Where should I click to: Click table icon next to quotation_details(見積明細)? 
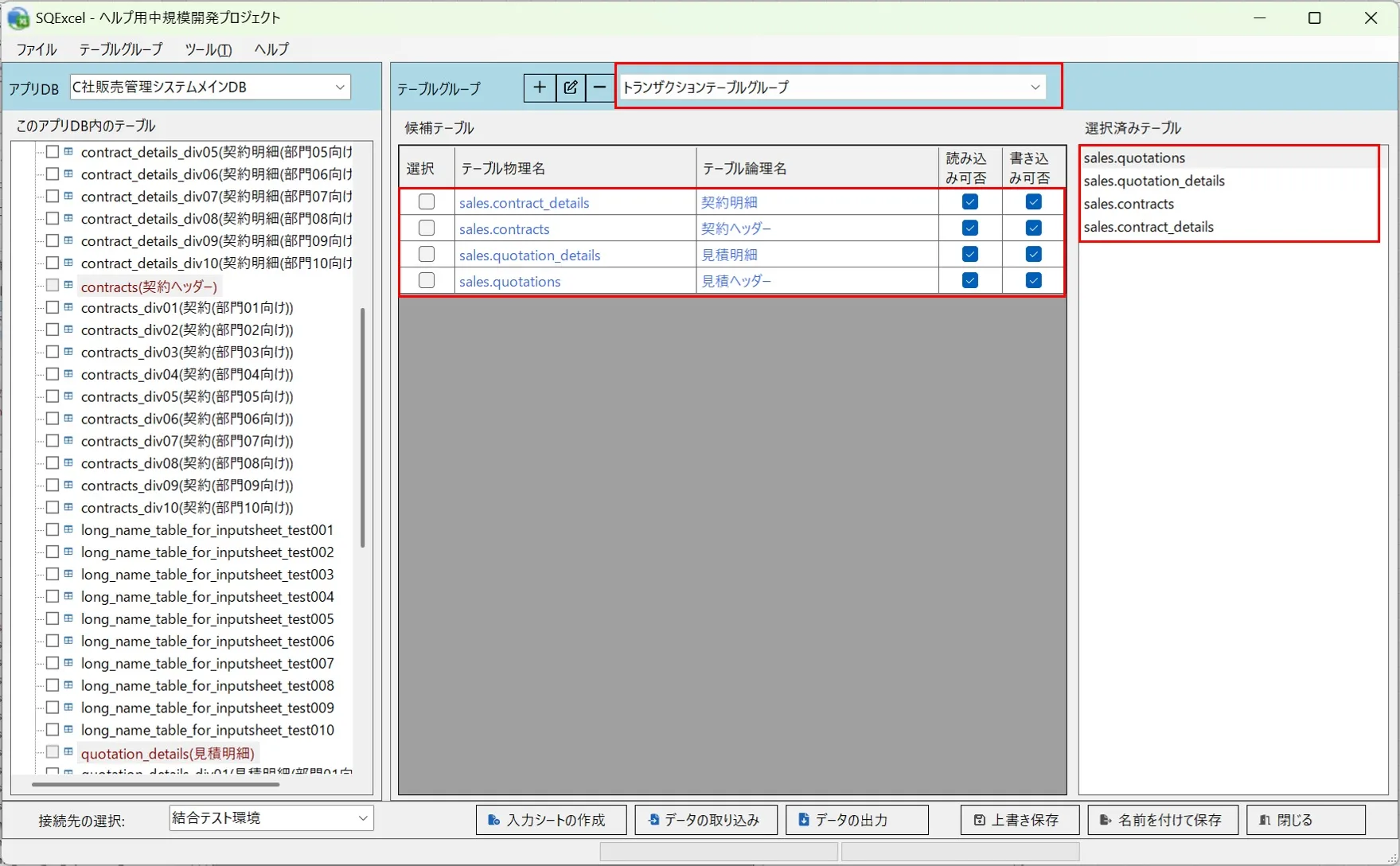click(x=68, y=751)
